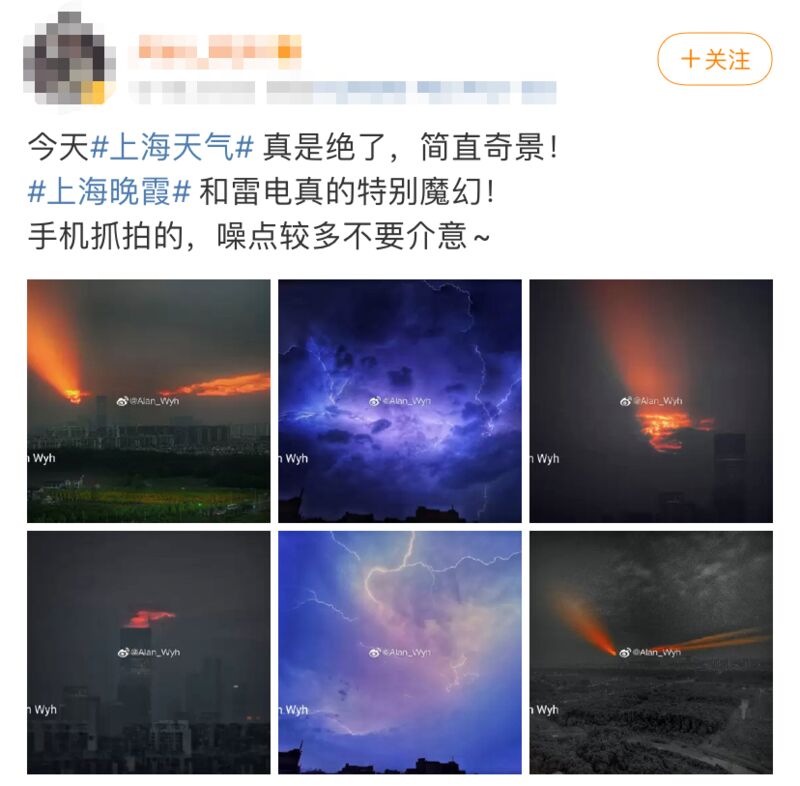Open the pixelated user avatar

pyautogui.click(x=69, y=59)
